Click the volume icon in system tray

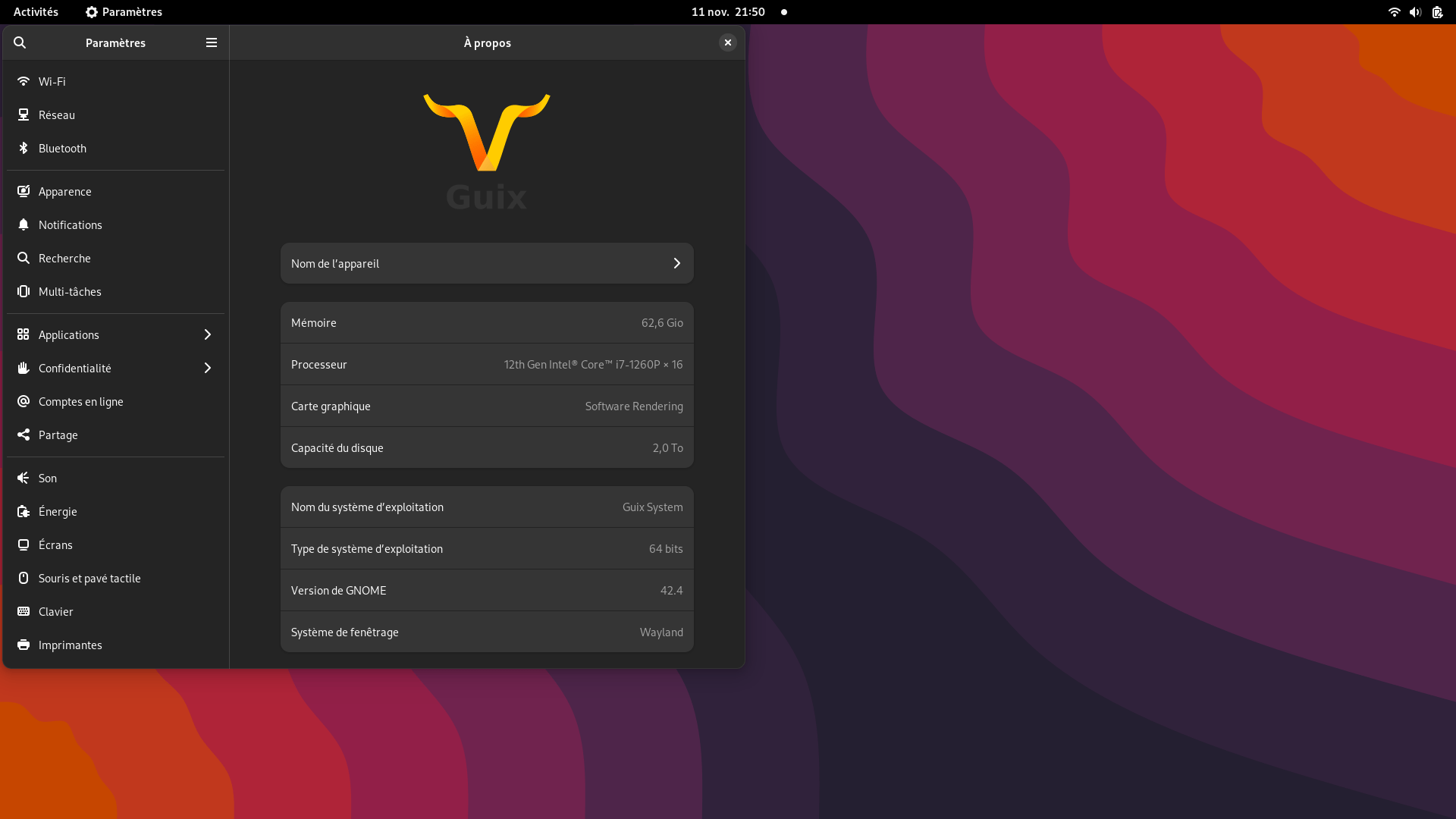(1415, 12)
